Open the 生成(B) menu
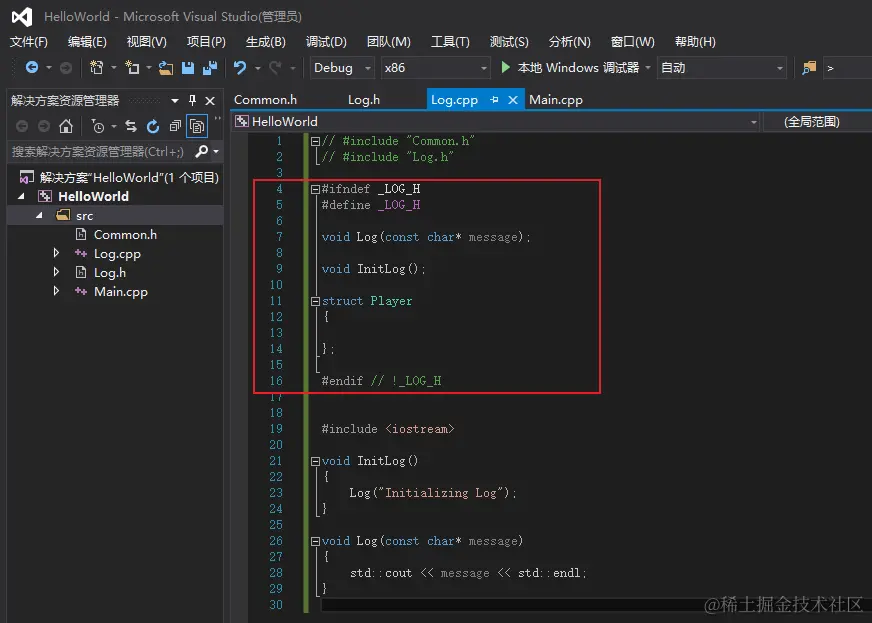This screenshot has height=623, width=872. (x=265, y=42)
